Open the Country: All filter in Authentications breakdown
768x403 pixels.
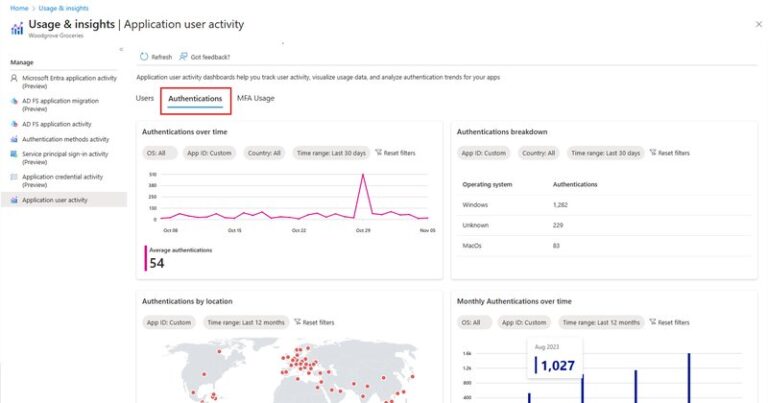coord(539,153)
